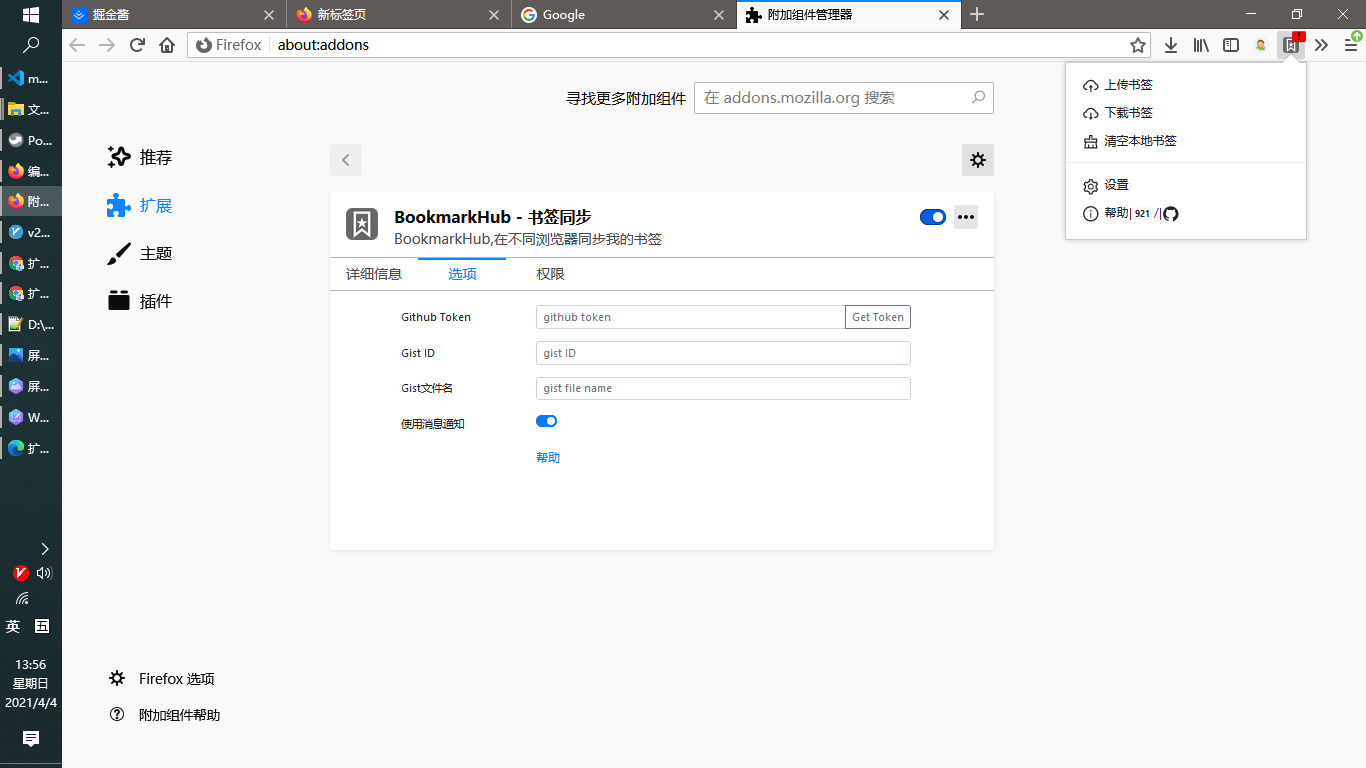
Task: Open the 主题 themes category
Action: point(140,253)
